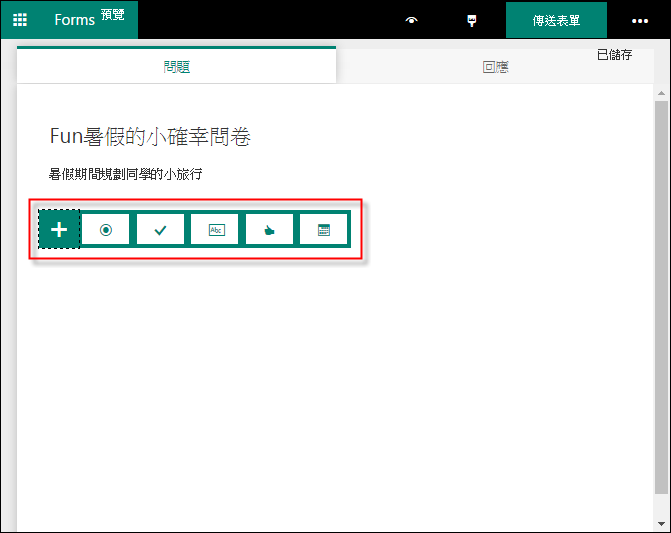Add a choice question with radio icon
Screen dimensions: 671x533
(x=106, y=230)
